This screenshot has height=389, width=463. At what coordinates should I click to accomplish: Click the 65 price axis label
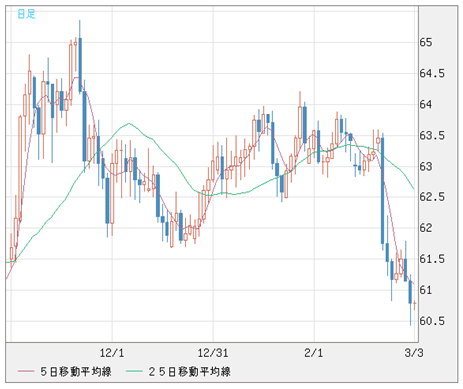pos(426,43)
